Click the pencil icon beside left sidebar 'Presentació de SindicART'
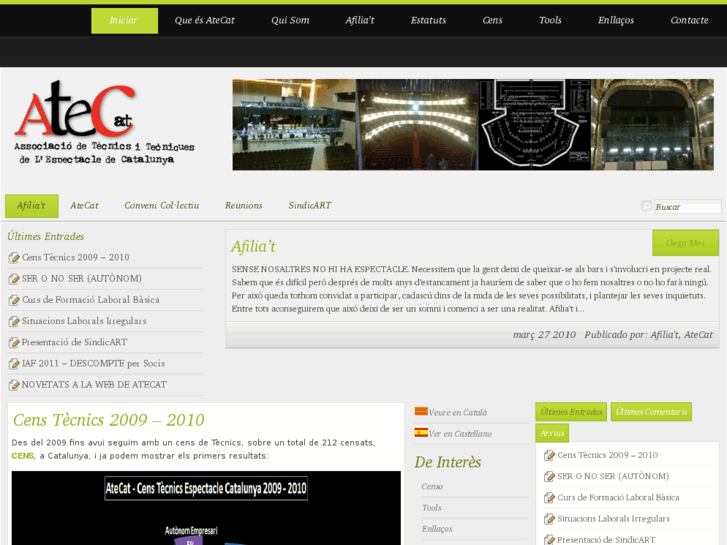The image size is (727, 545). [x=14, y=343]
